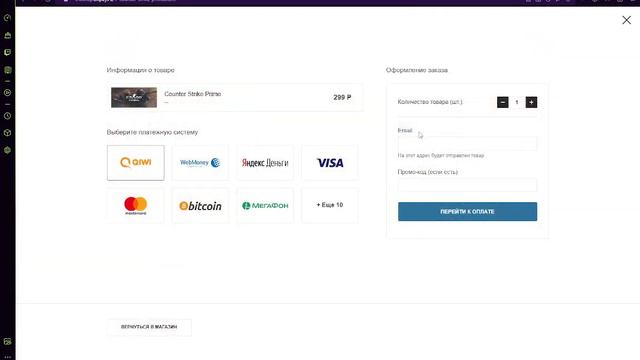
Task: Focus the Email input field
Action: point(467,143)
